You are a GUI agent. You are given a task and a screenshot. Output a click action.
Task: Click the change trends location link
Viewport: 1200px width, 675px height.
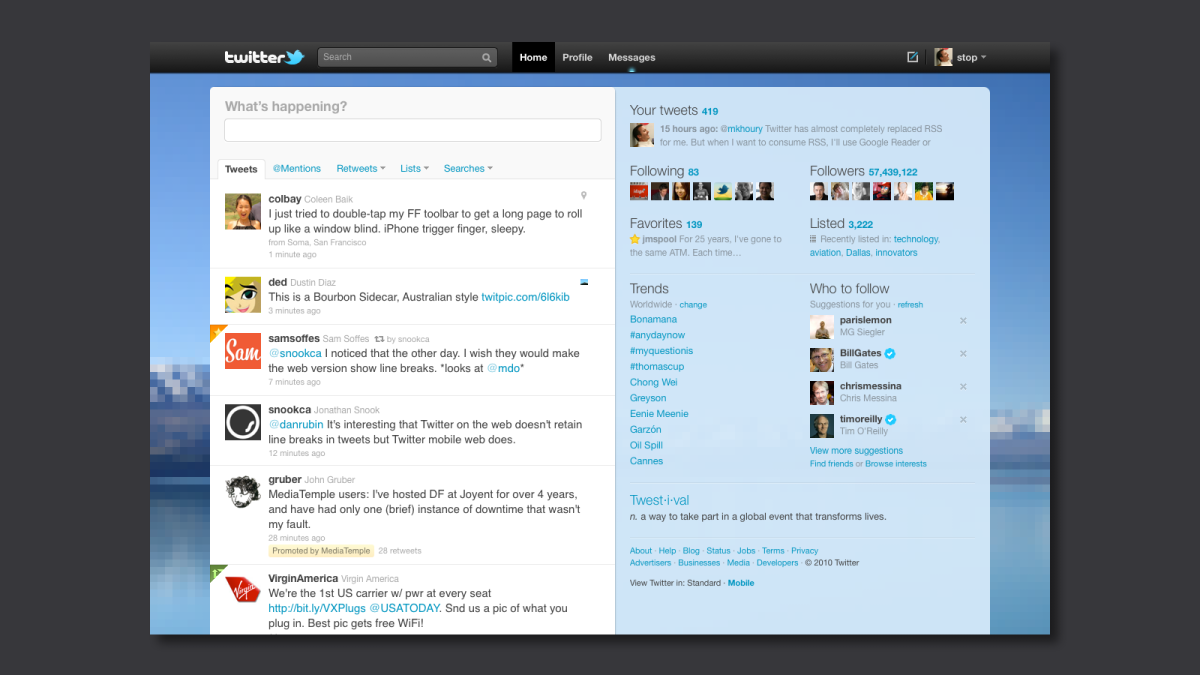click(x=693, y=304)
